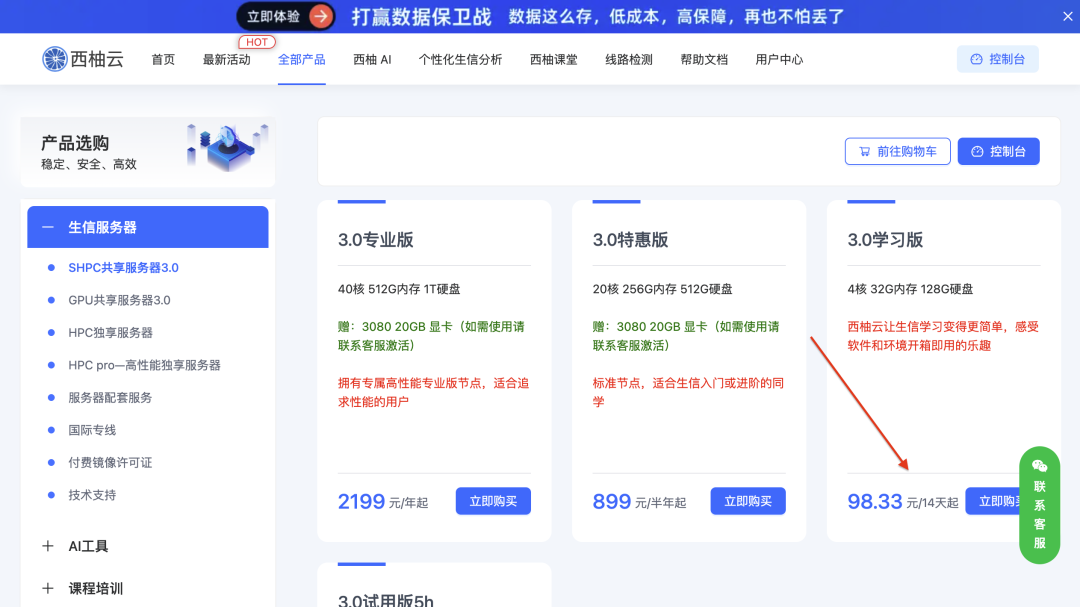Buy the 3.0特惠版 plan with 立即购买

[x=748, y=501]
